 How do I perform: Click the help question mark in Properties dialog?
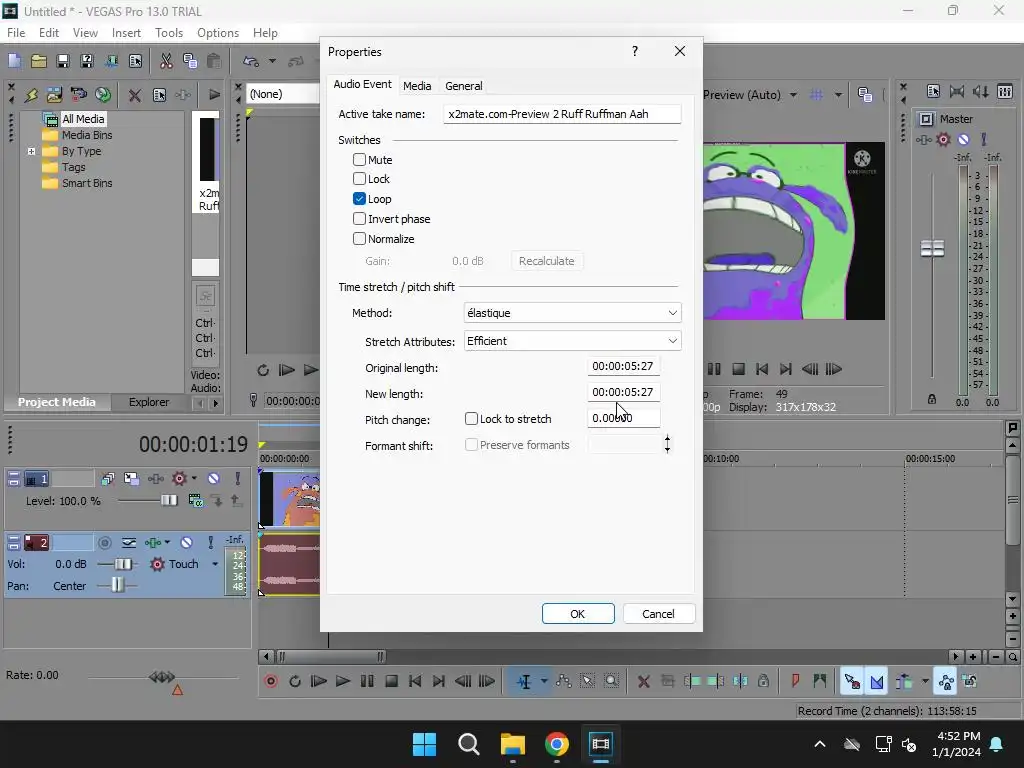635,52
